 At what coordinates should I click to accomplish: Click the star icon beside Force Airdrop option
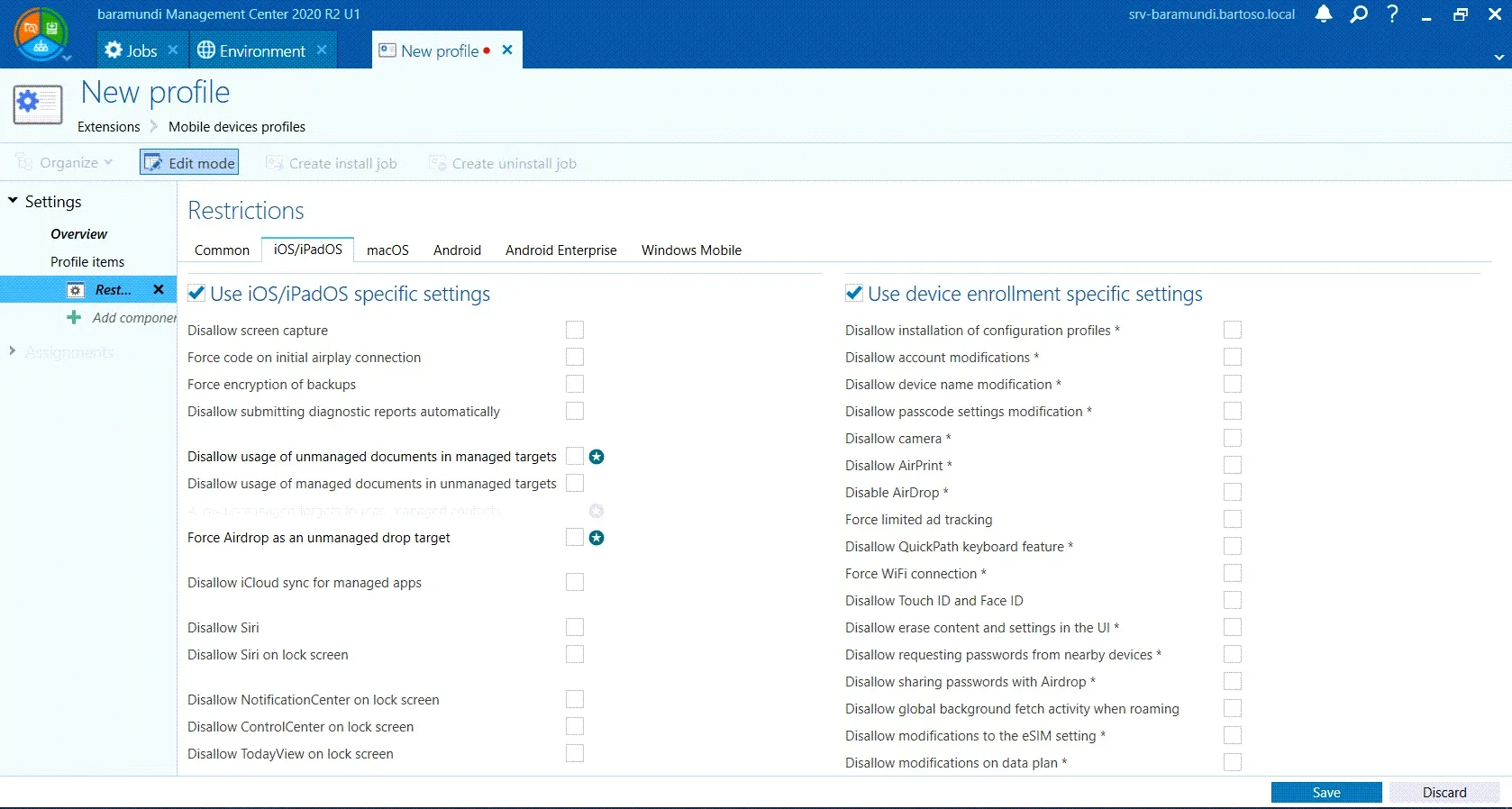(597, 538)
